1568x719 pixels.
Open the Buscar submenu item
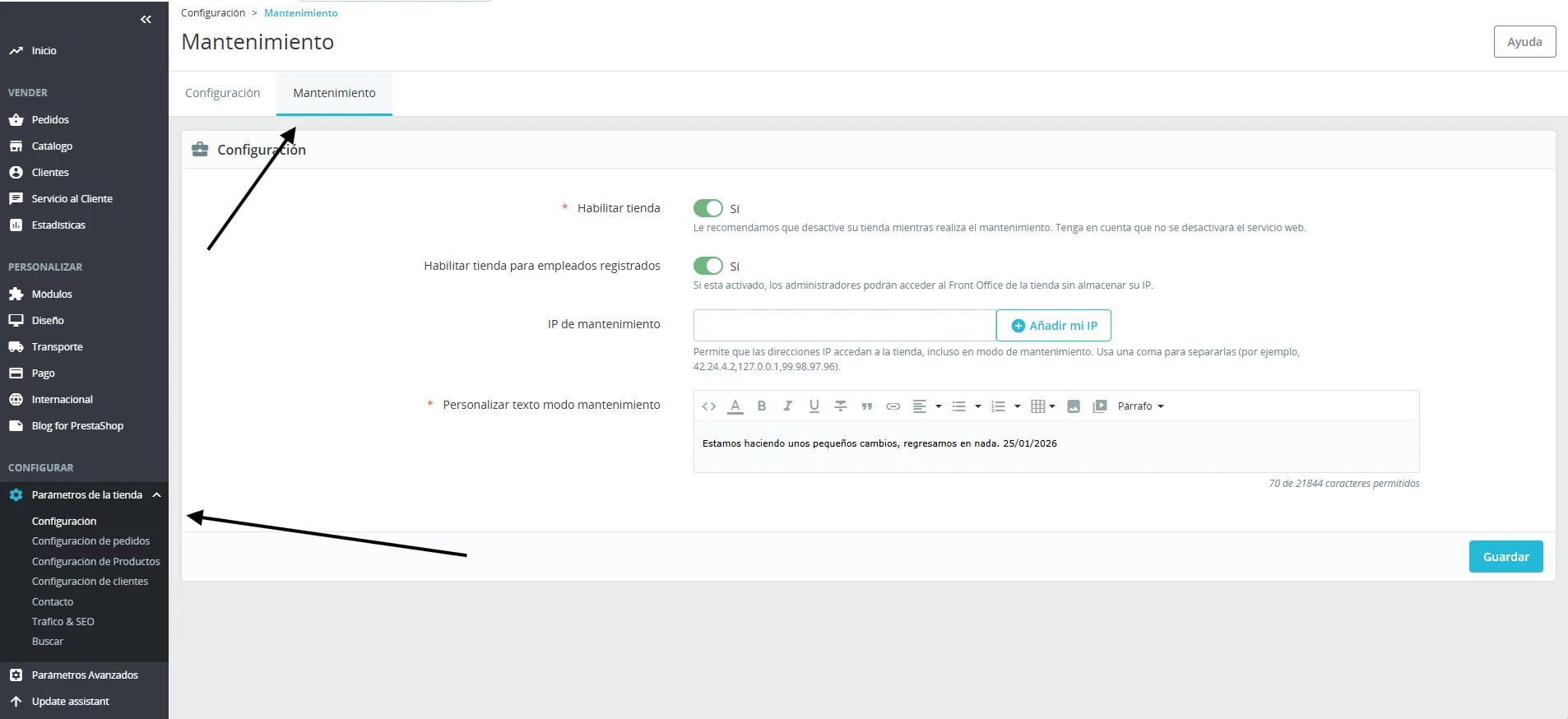[x=48, y=642]
